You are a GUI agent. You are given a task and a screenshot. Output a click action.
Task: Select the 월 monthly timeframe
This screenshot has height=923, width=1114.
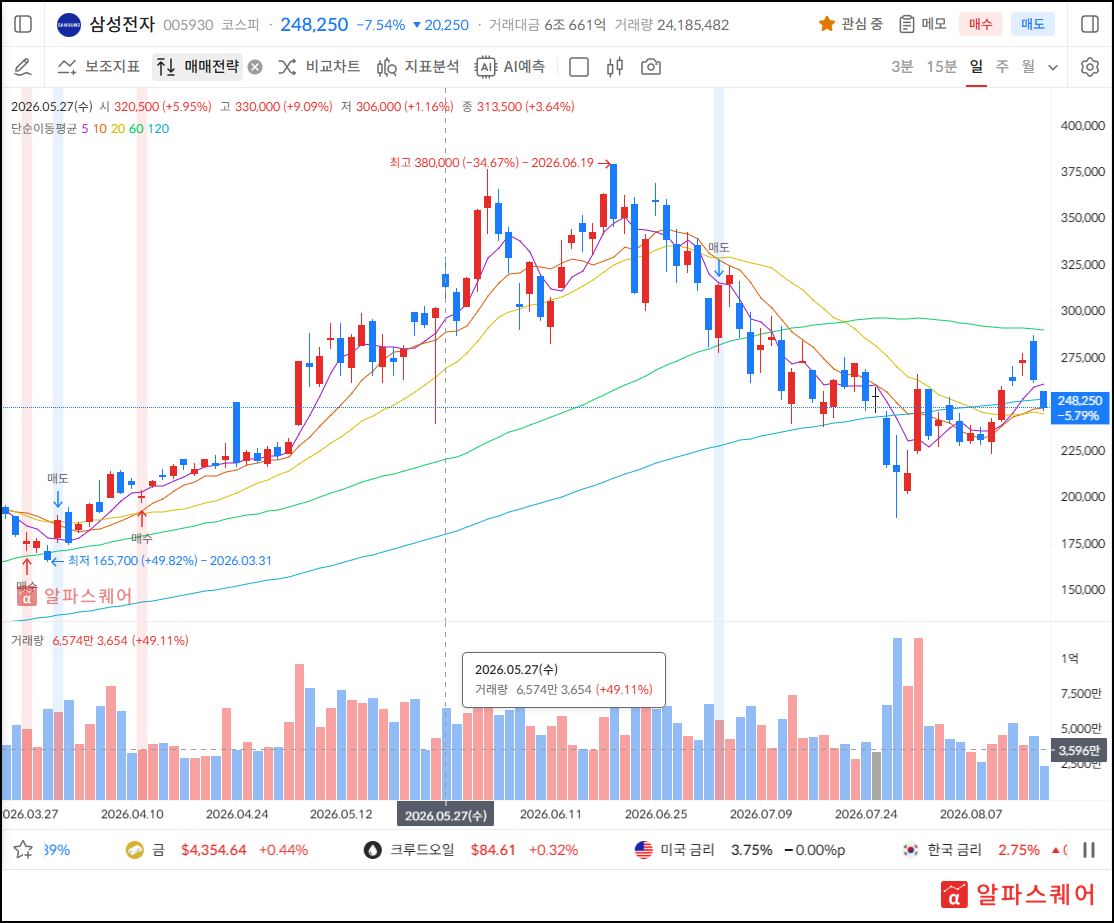coord(1028,67)
